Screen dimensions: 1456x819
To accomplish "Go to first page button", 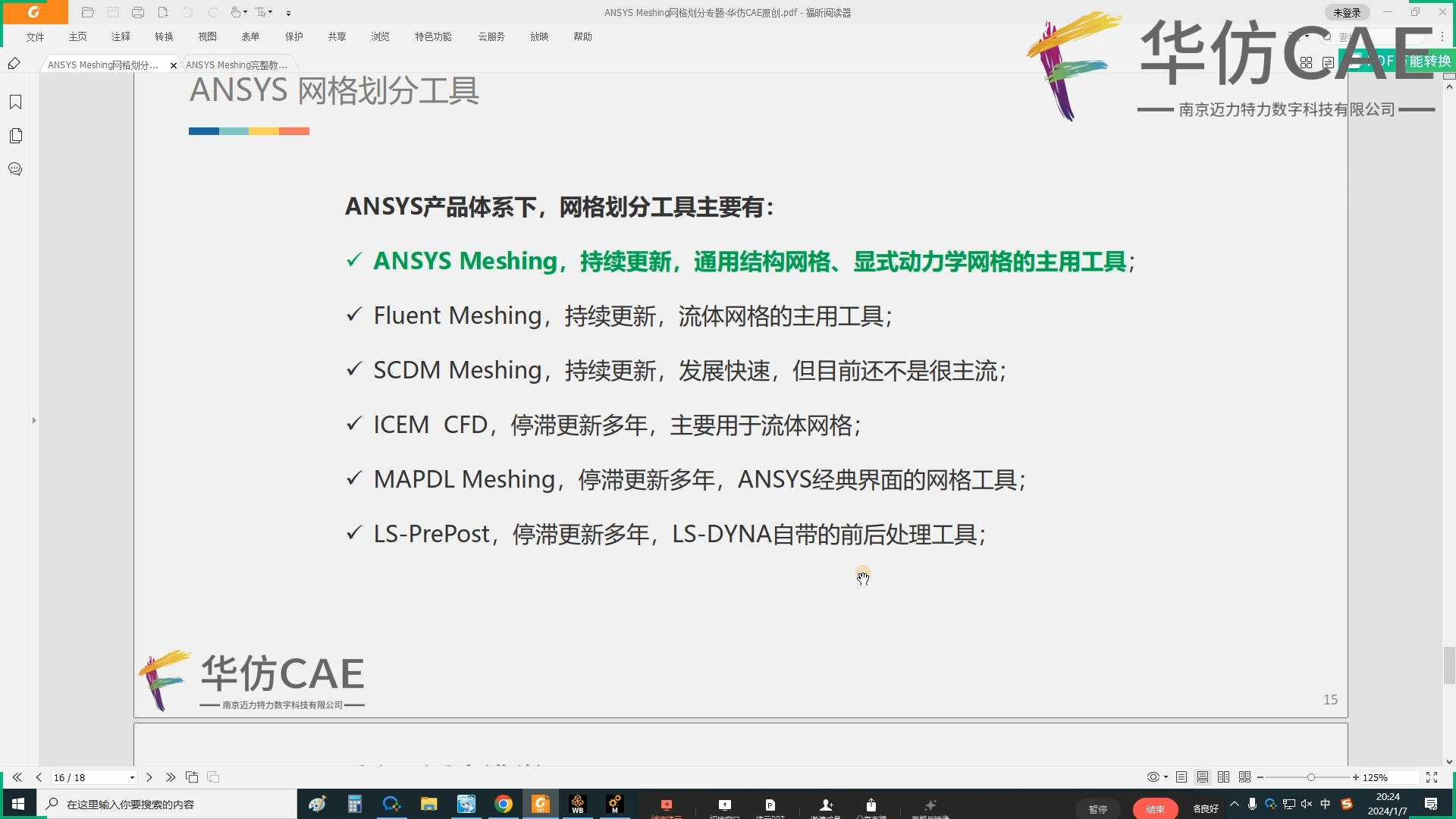I will (17, 777).
